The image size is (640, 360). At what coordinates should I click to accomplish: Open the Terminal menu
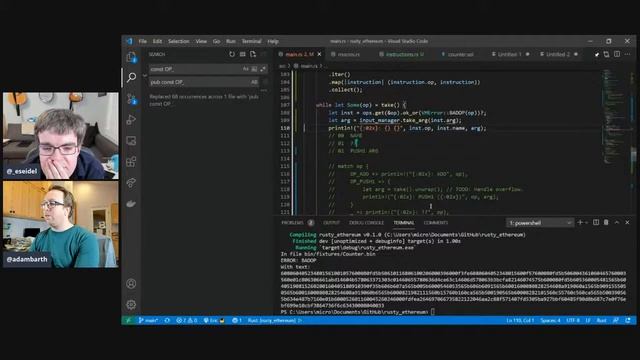pos(251,41)
